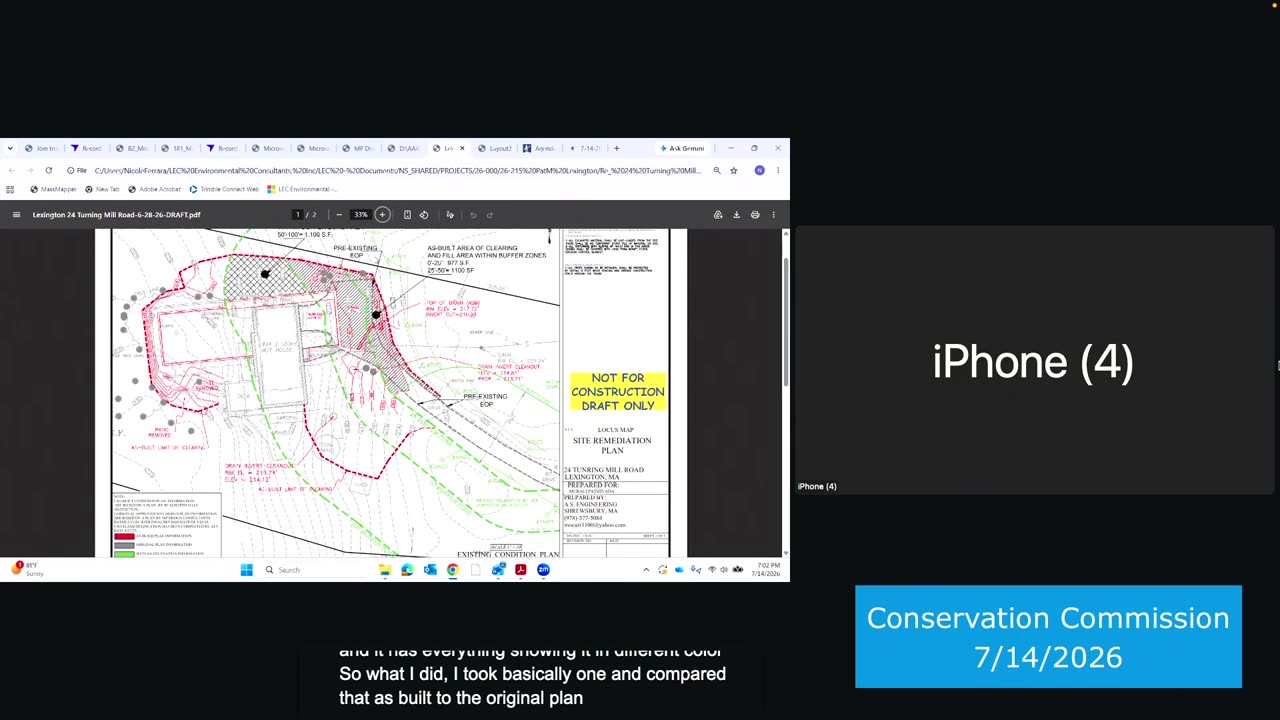Image resolution: width=1280 pixels, height=720 pixels.
Task: Switch to the 181_M tab
Action: [178, 148]
